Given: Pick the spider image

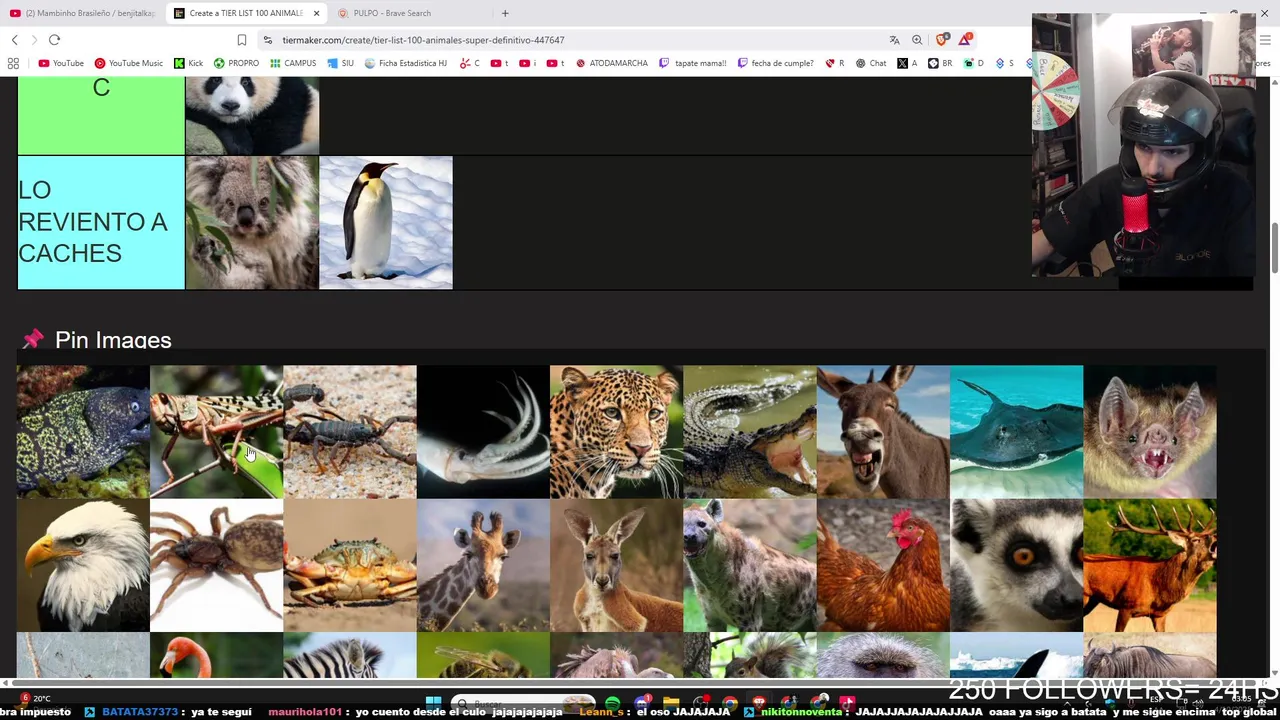Looking at the screenshot, I should pos(216,565).
